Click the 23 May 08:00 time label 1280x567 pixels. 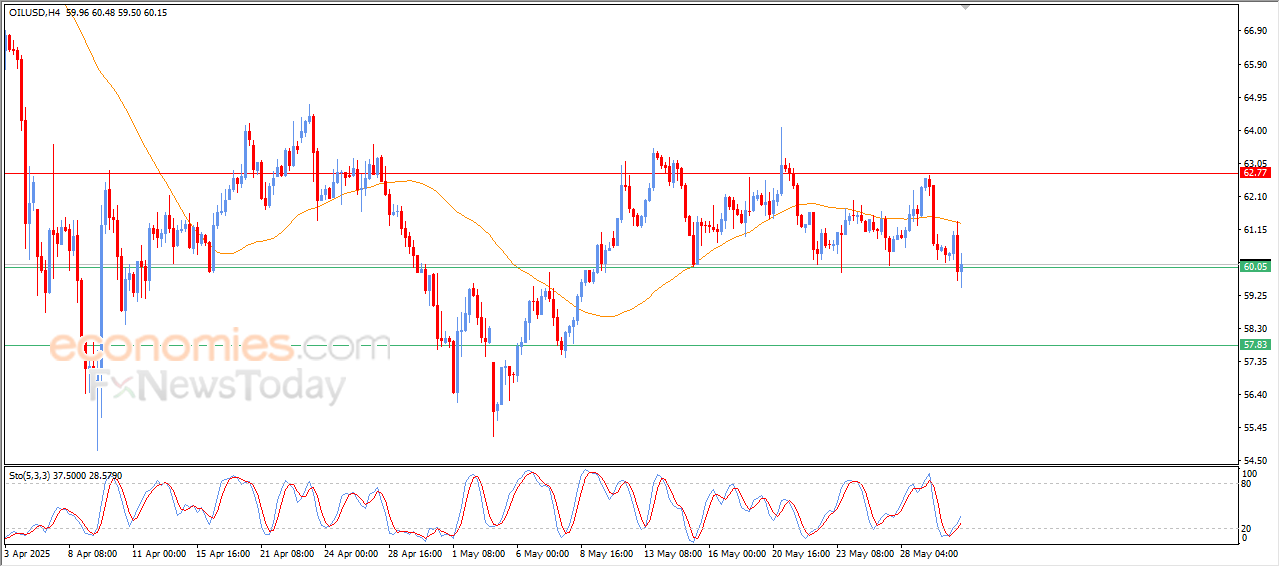point(866,552)
